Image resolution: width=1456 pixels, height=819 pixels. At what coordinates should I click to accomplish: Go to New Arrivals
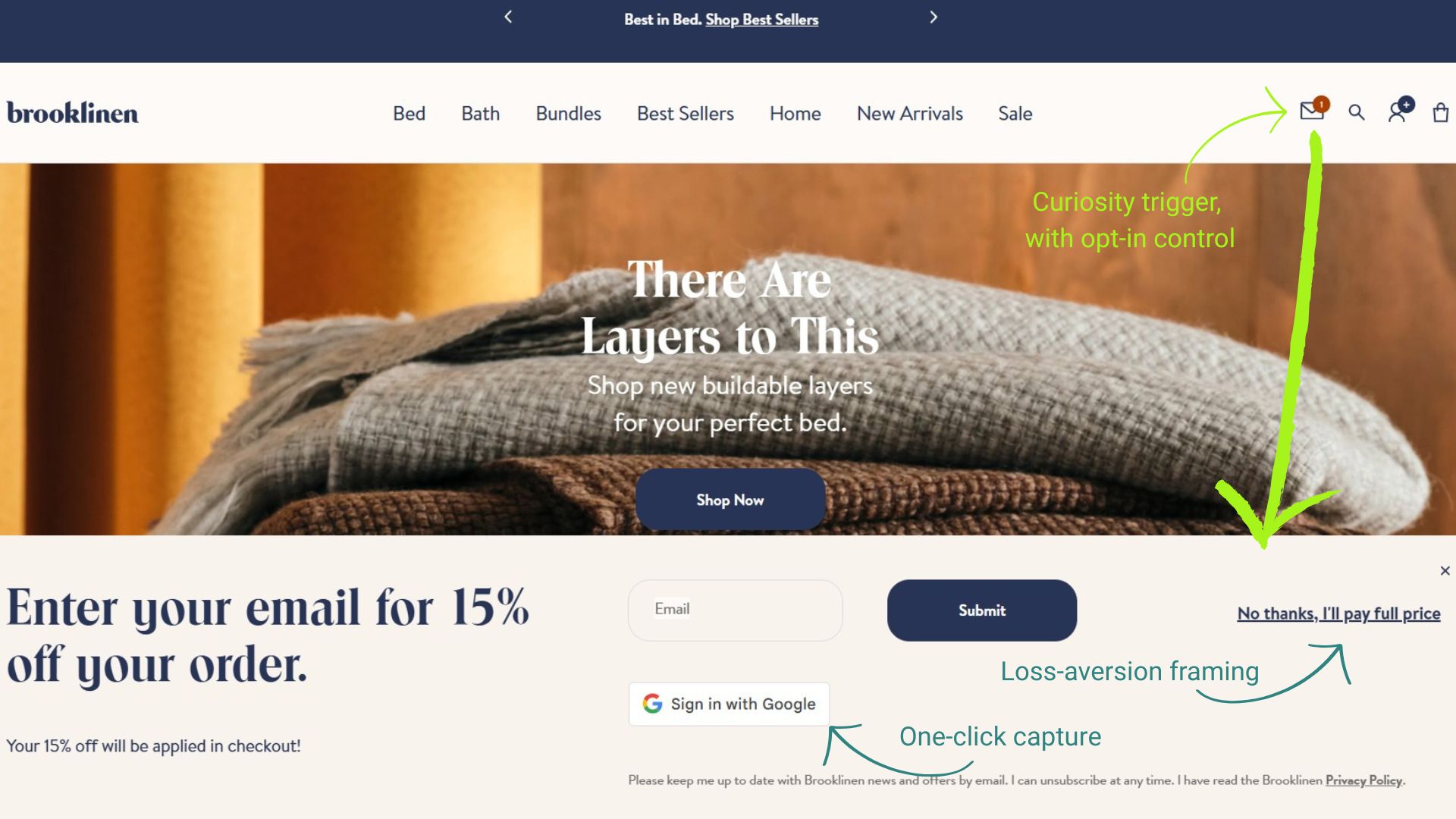(x=910, y=114)
